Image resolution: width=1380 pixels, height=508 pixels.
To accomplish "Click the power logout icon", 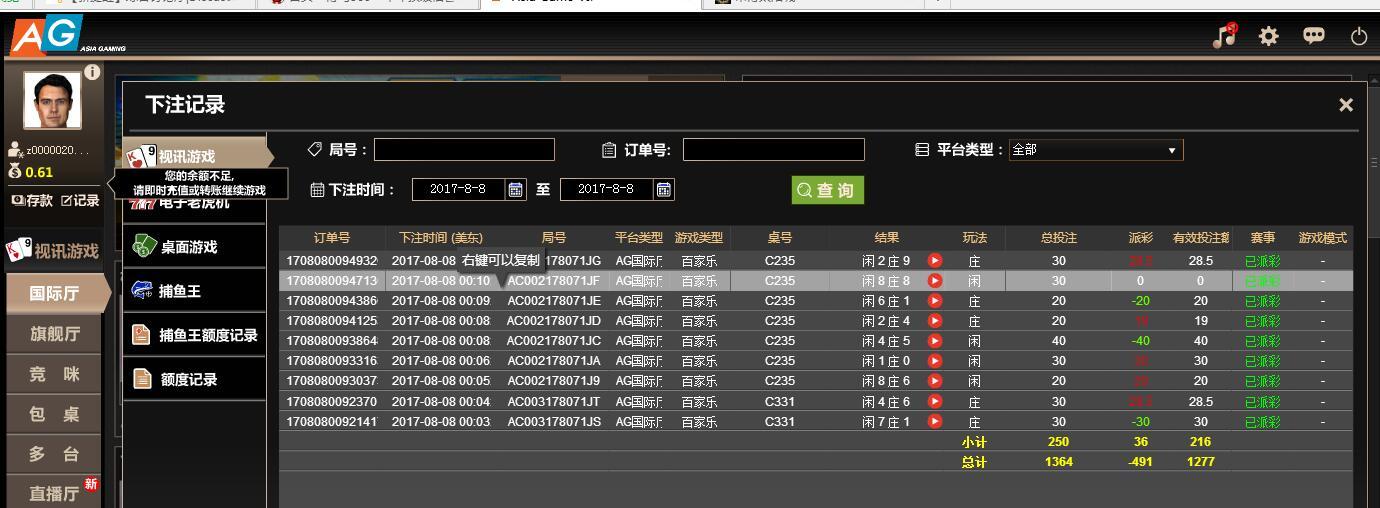I will tap(1358, 37).
